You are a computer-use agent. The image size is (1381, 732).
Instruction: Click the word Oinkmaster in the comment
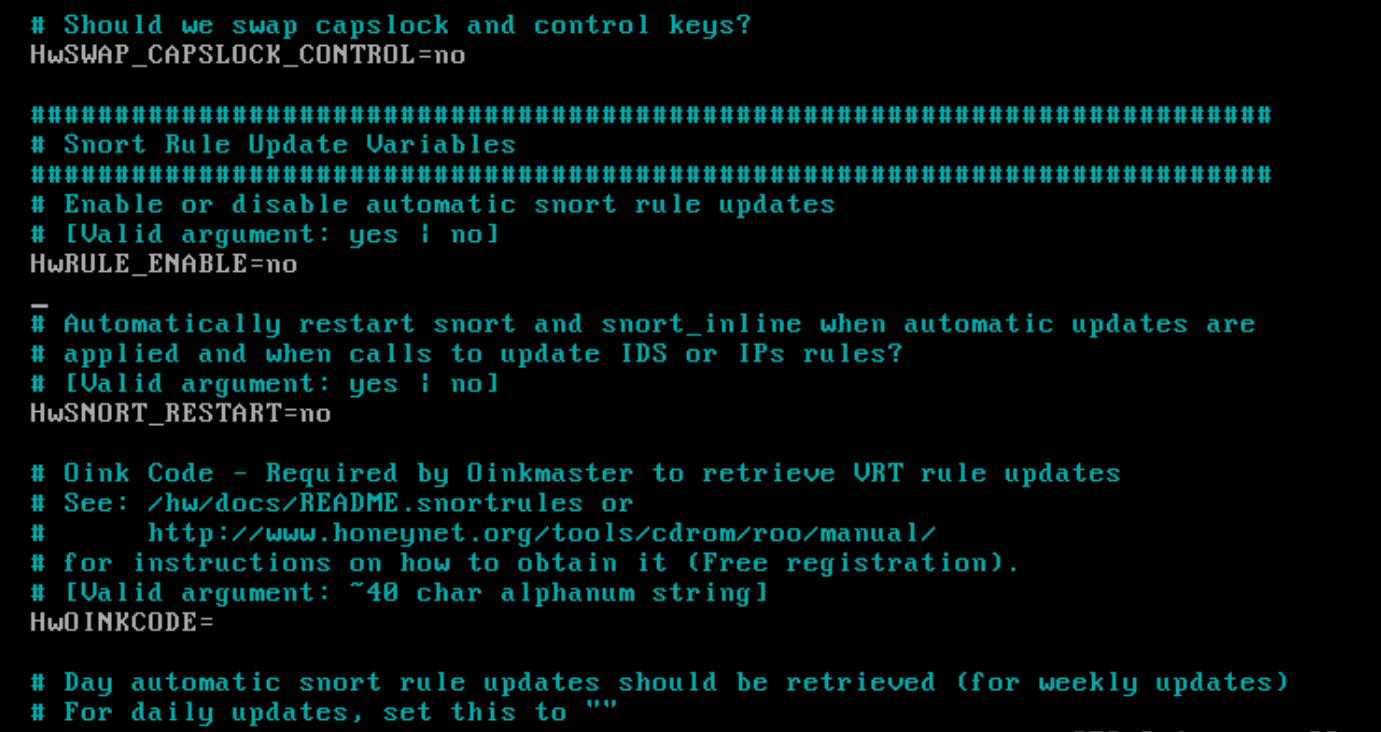pyautogui.click(x=550, y=473)
